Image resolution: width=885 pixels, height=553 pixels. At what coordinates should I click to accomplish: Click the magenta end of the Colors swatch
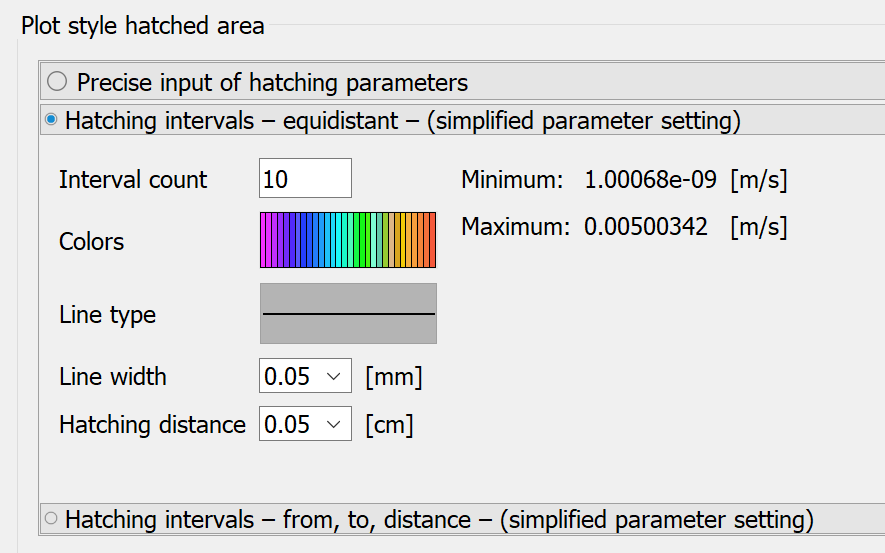point(266,240)
